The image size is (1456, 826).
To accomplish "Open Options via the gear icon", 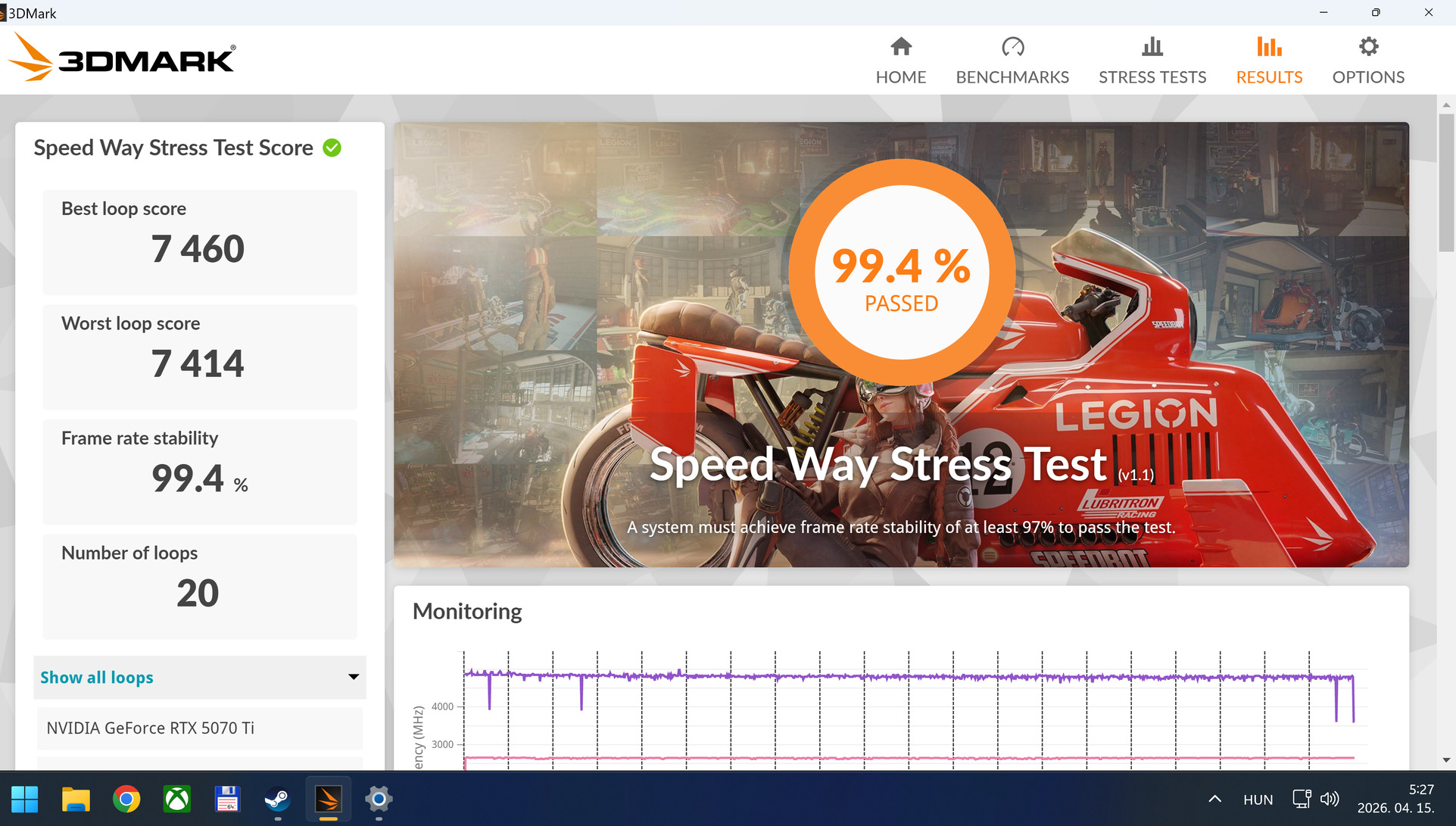I will tap(1368, 47).
